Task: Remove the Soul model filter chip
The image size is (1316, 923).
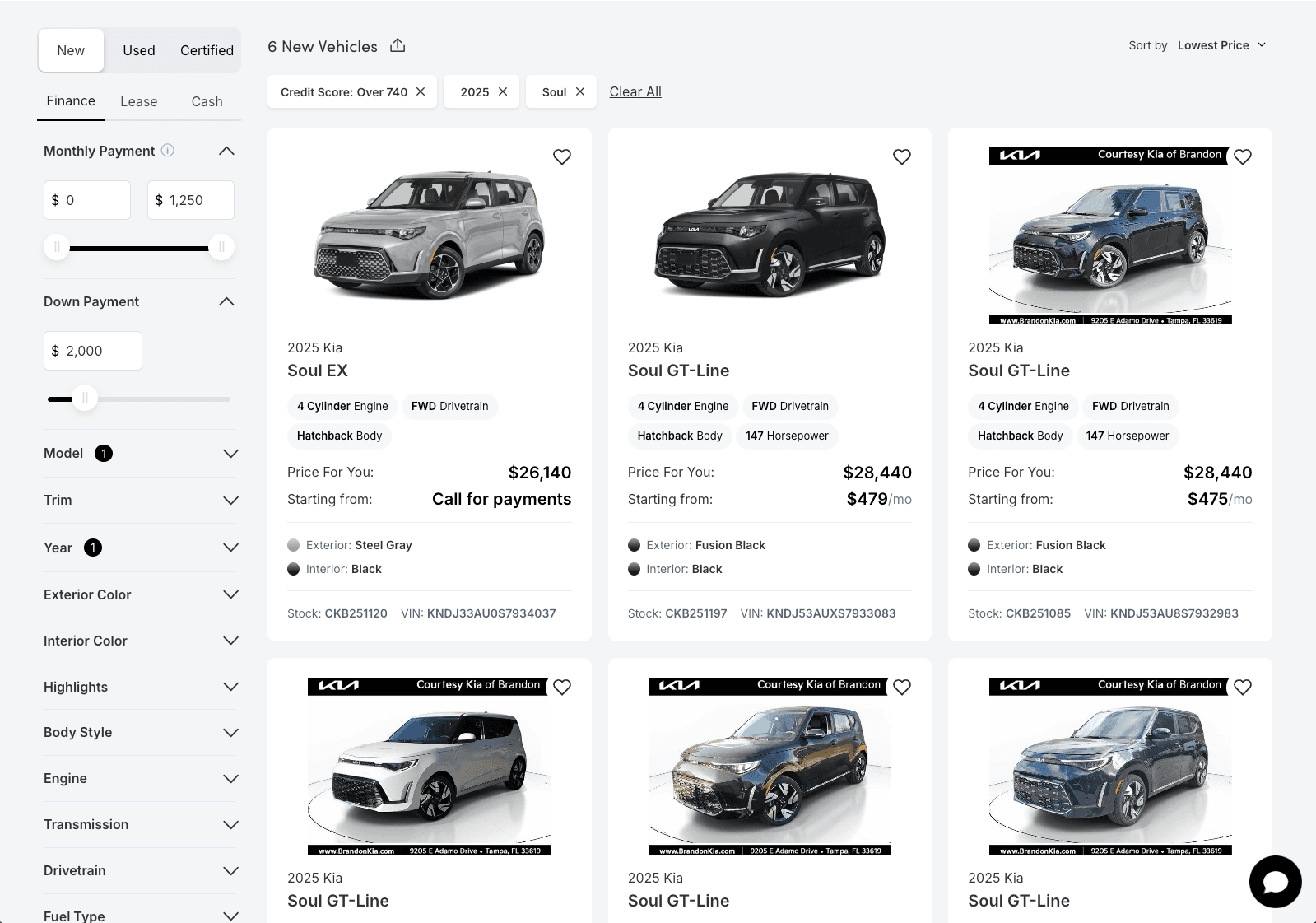Action: [x=580, y=91]
